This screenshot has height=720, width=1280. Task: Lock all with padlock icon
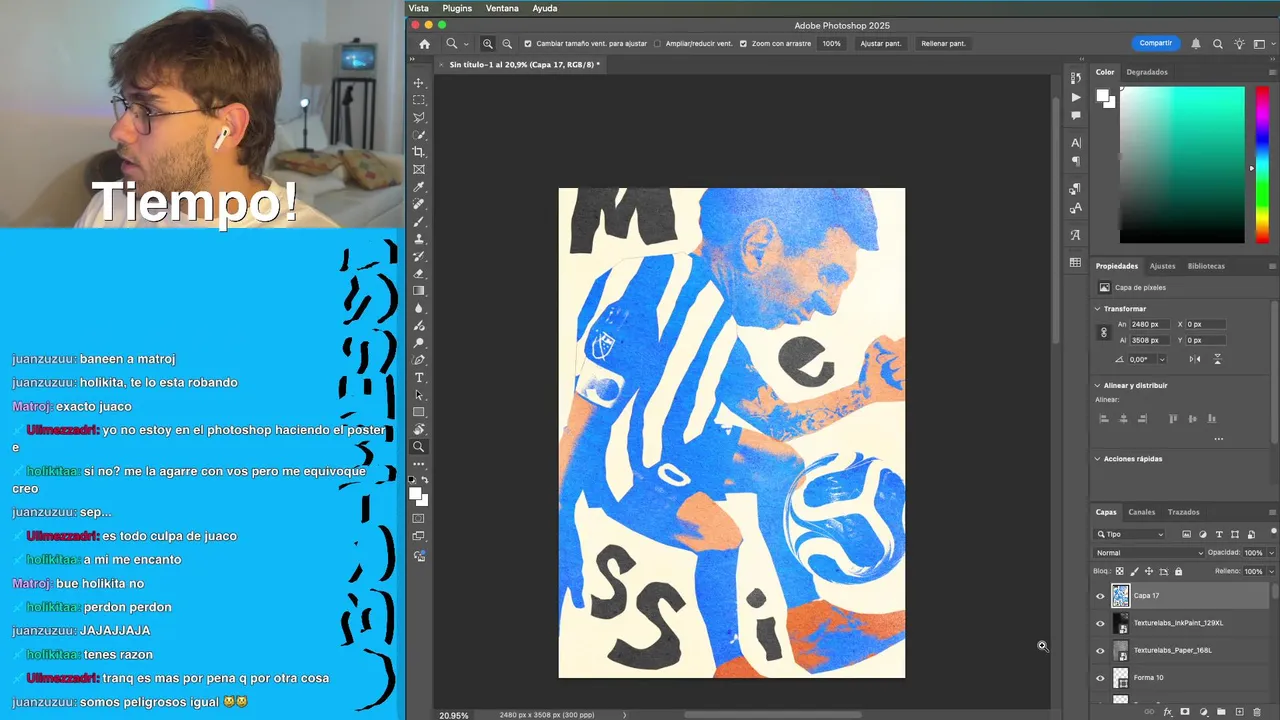[x=1178, y=571]
